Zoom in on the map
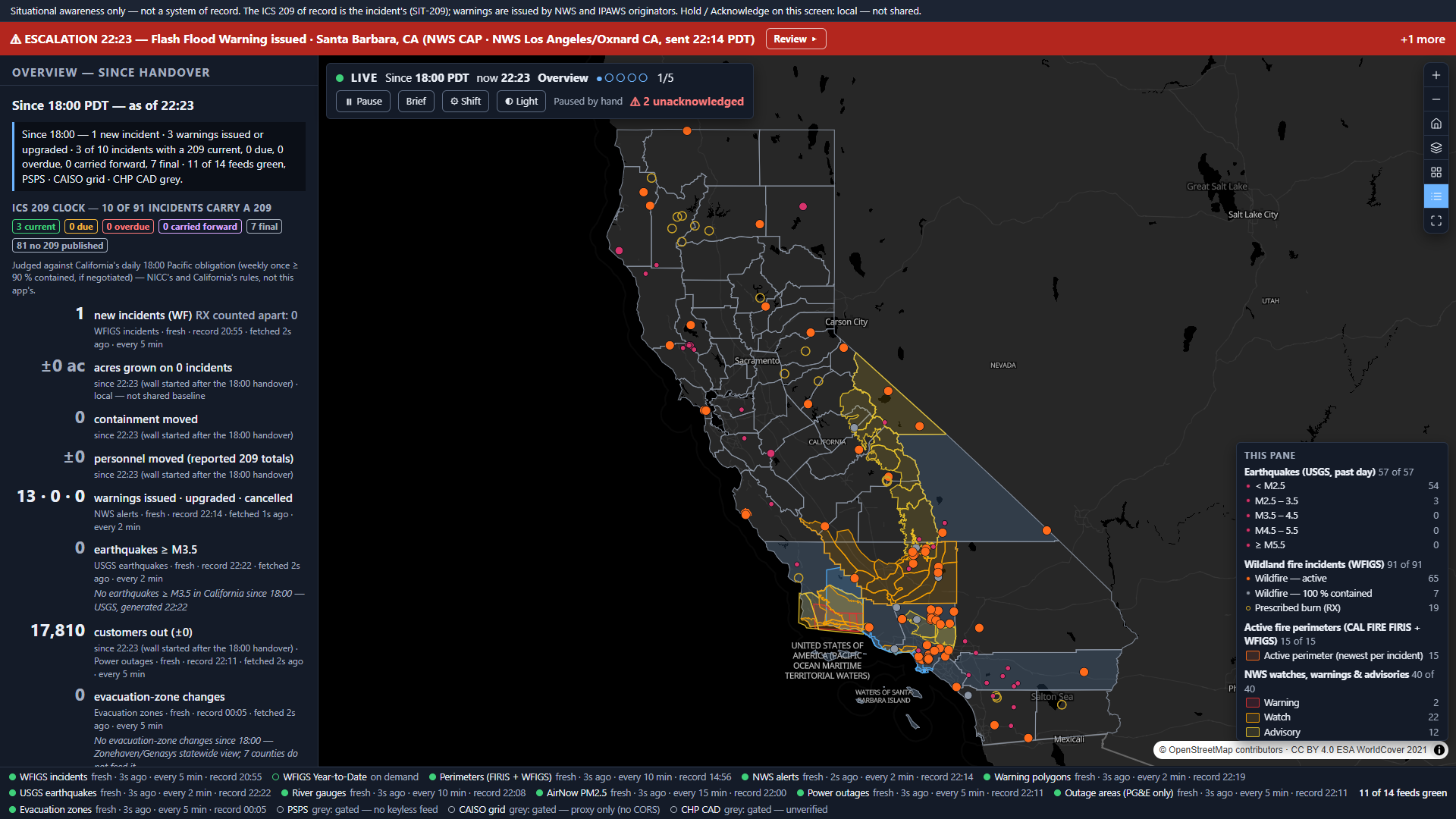1456x819 pixels. (x=1436, y=75)
